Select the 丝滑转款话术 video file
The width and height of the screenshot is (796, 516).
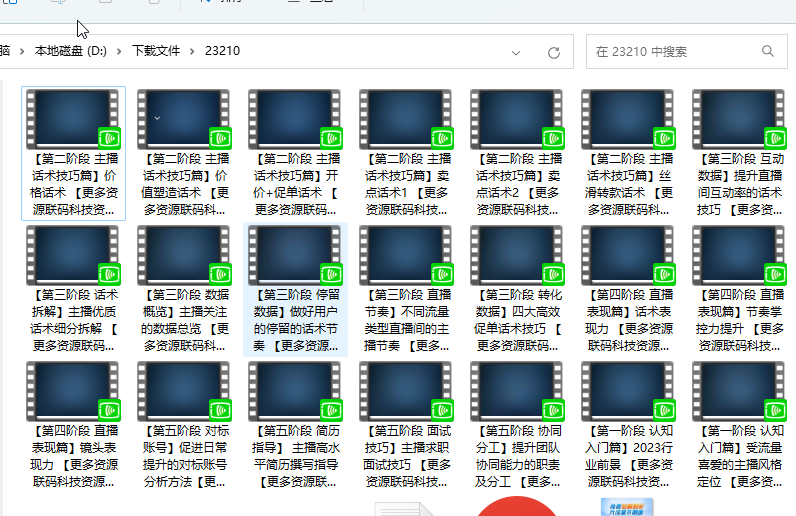[x=628, y=153]
